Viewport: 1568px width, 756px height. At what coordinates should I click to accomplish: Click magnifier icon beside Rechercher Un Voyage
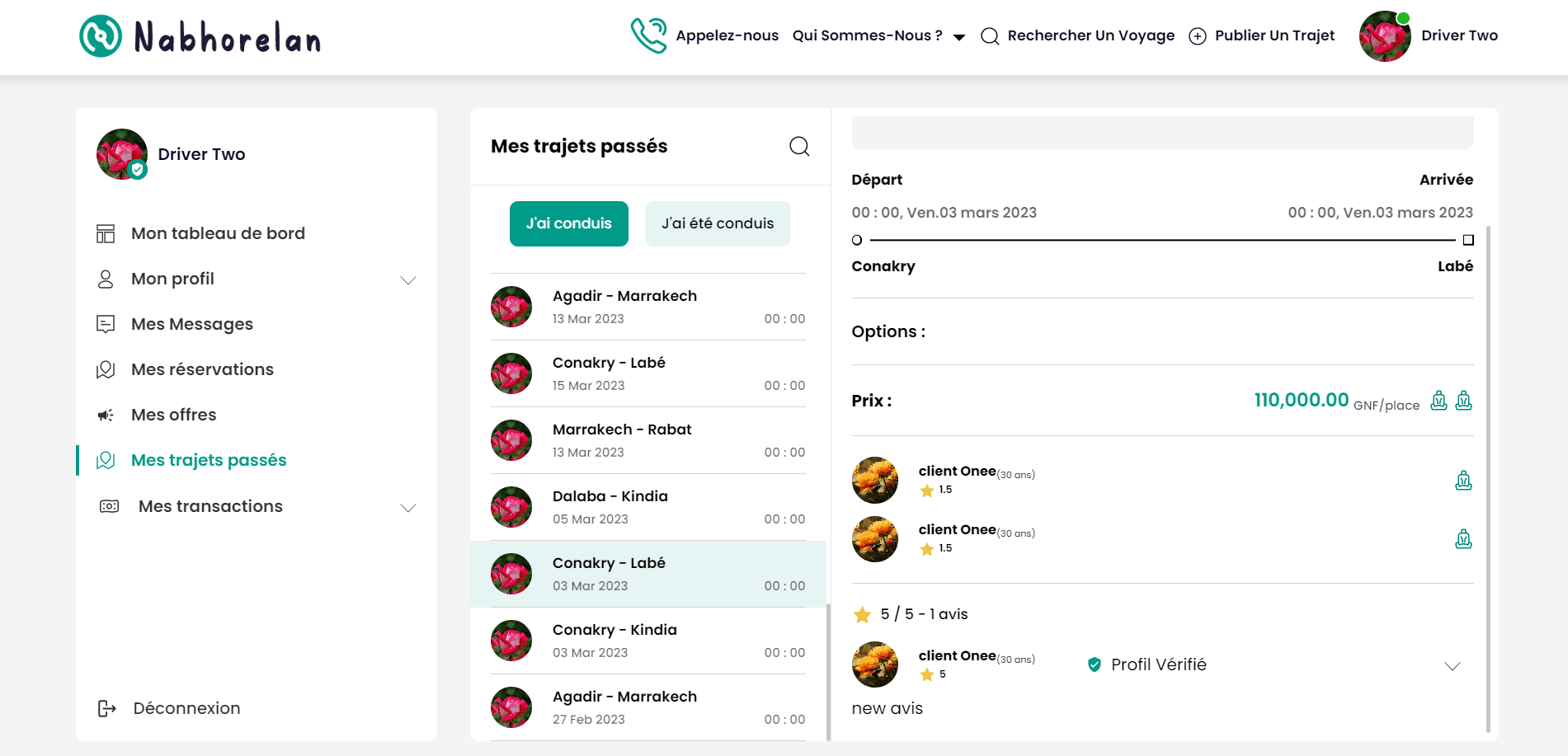pyautogui.click(x=990, y=36)
